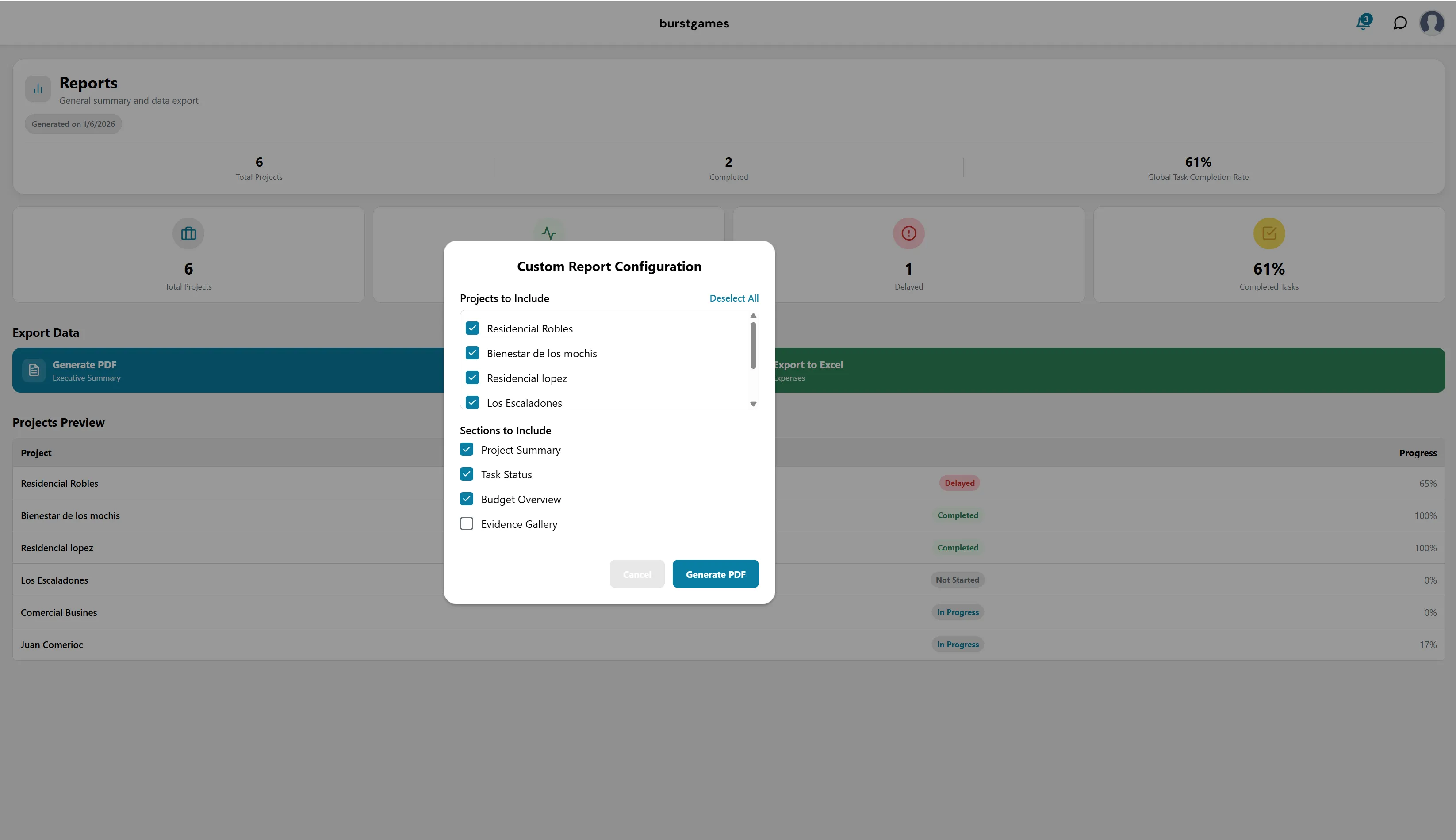
Task: Click the Global Task Completion Rate stat
Action: point(1197,168)
